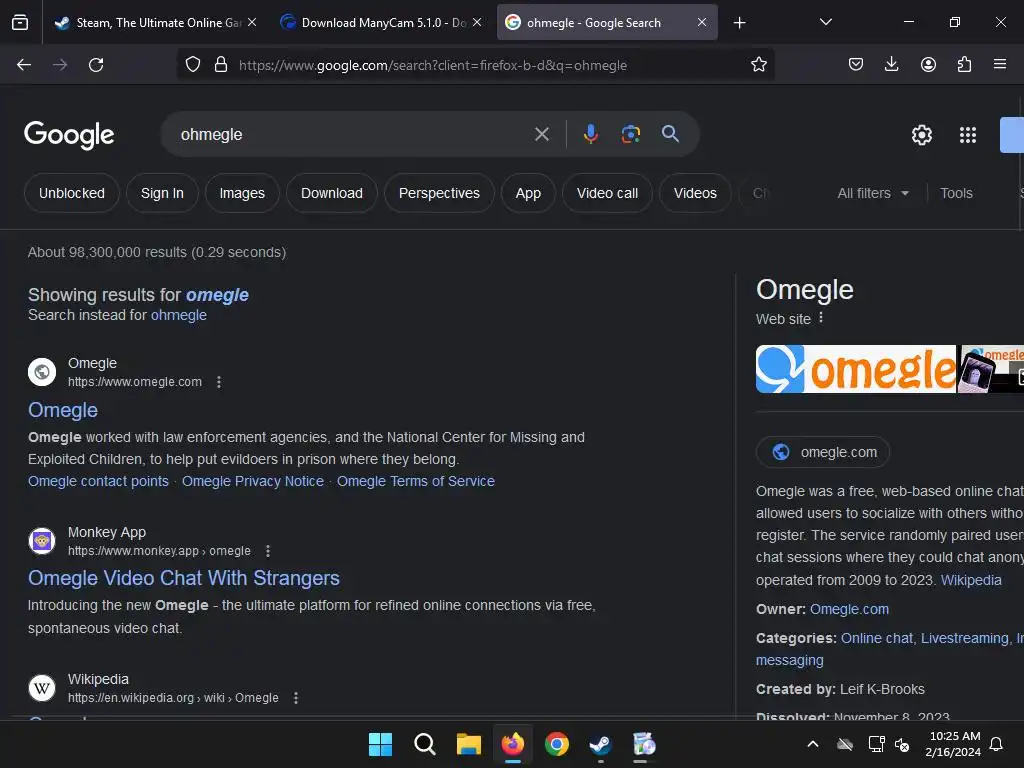This screenshot has height=768, width=1024.
Task: Bookmark this page with star icon
Action: coord(758,65)
